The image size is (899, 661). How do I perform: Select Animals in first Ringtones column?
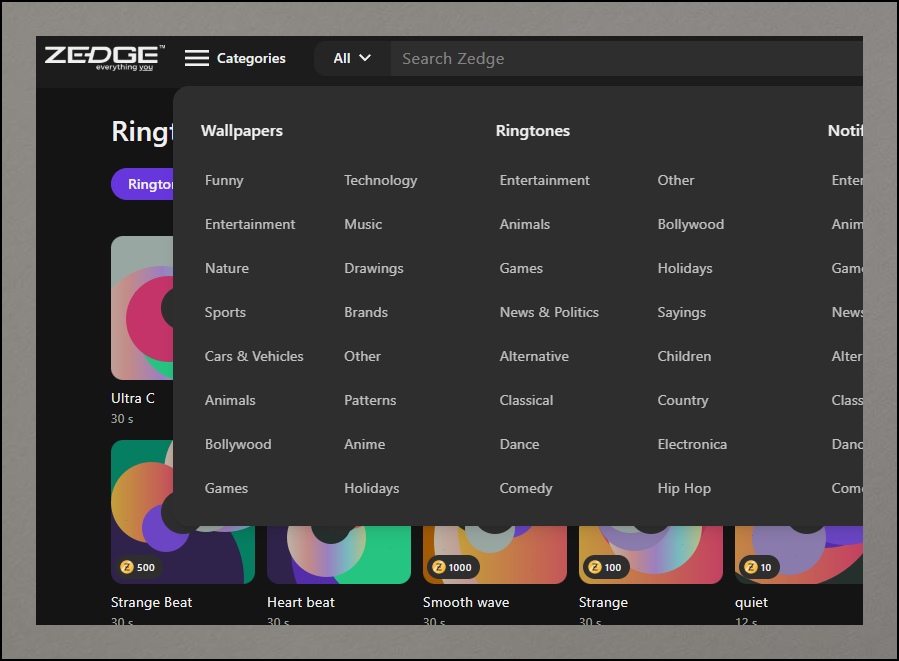[x=525, y=224]
